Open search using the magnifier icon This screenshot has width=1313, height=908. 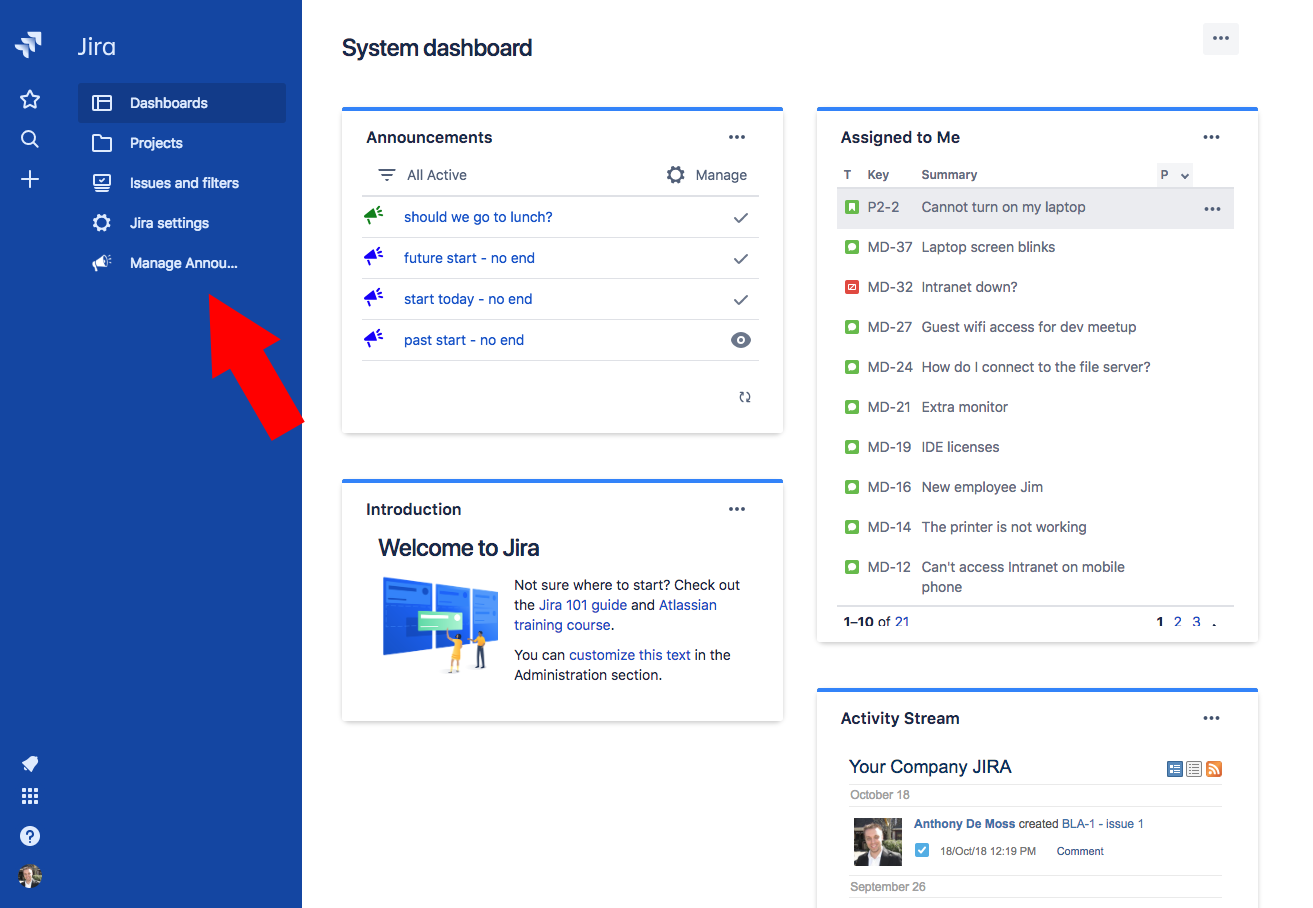point(30,139)
